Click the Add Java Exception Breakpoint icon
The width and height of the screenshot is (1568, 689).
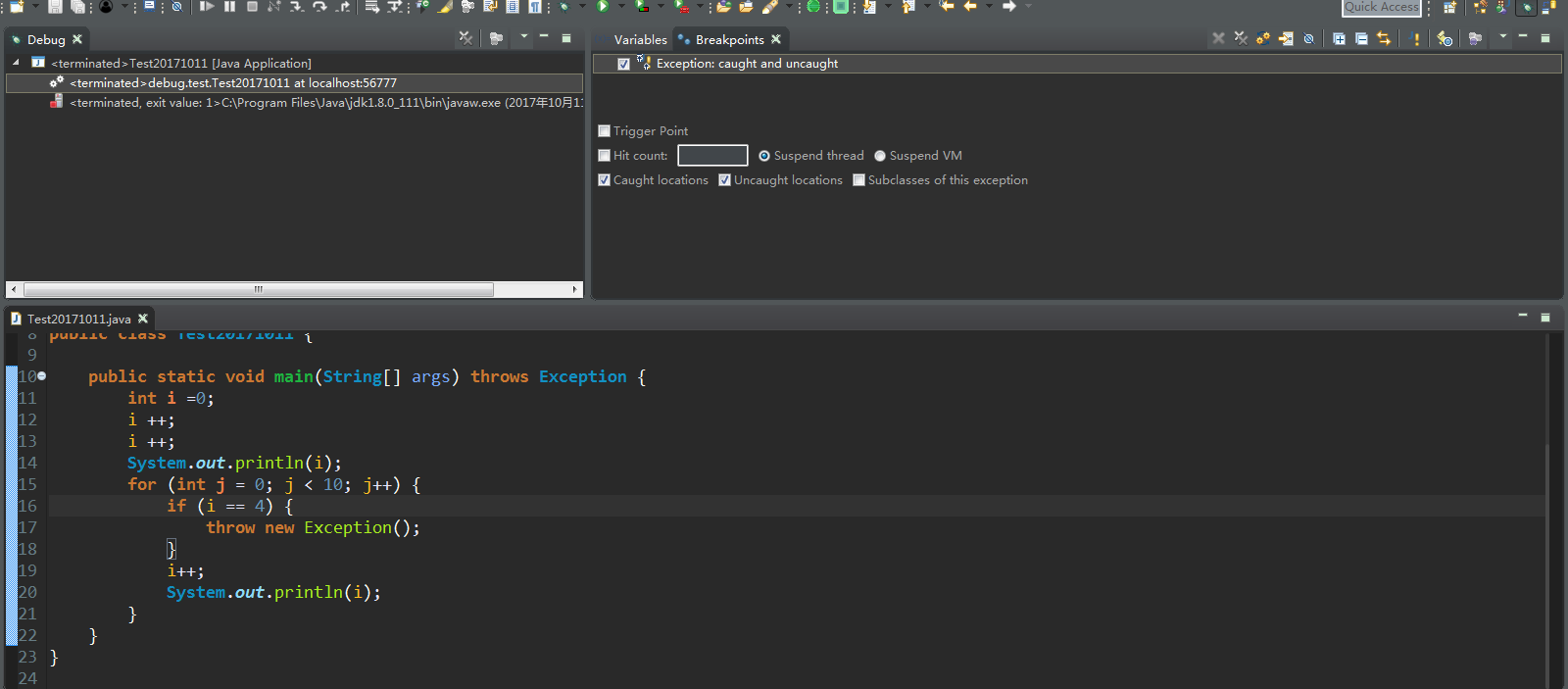[1415, 38]
